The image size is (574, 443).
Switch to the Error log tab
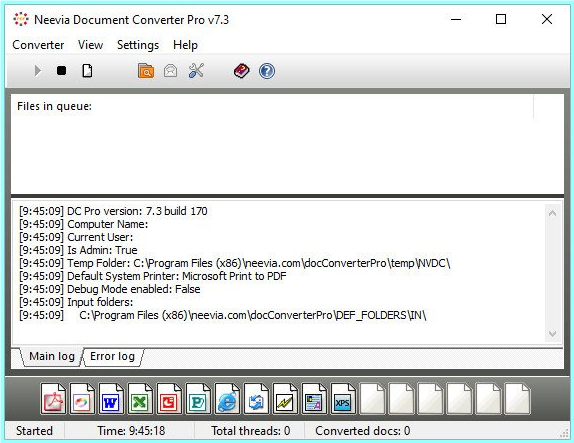click(x=112, y=356)
